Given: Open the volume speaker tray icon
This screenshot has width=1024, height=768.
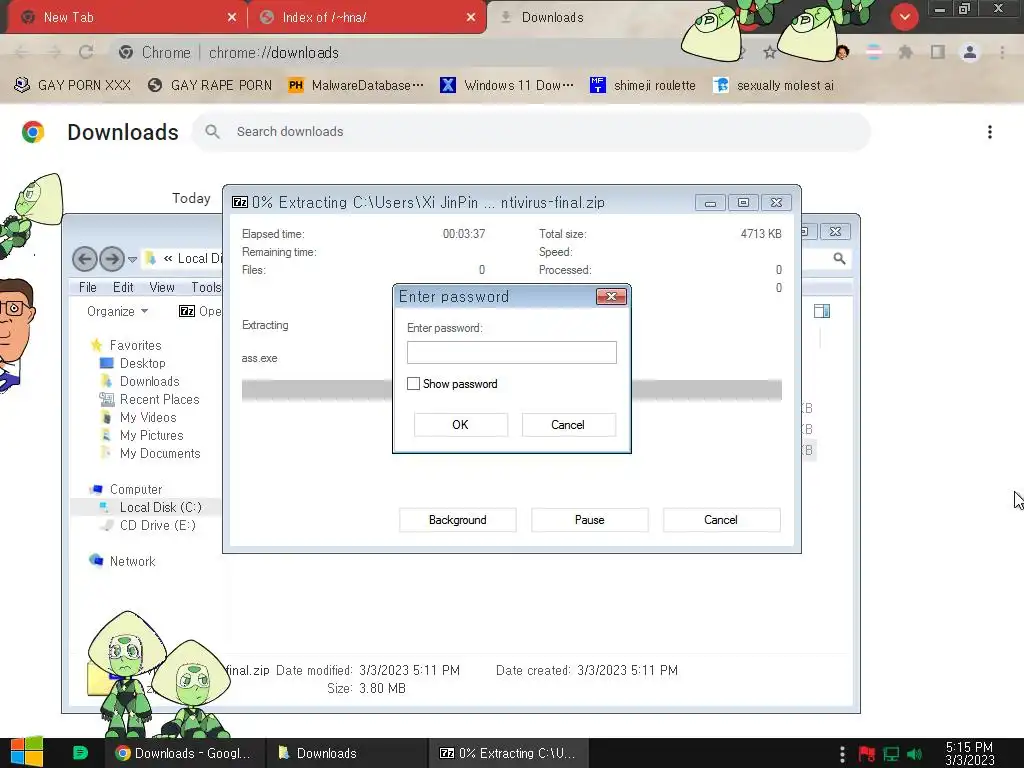Looking at the screenshot, I should (915, 754).
